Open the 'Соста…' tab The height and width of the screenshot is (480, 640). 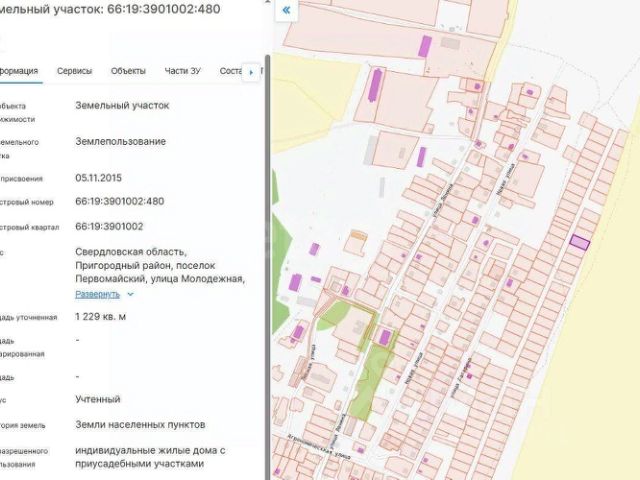231,71
